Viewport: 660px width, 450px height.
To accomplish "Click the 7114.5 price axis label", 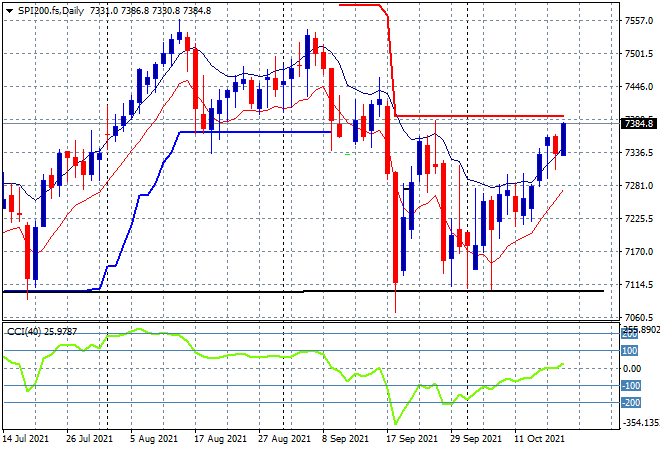I will pyautogui.click(x=639, y=285).
